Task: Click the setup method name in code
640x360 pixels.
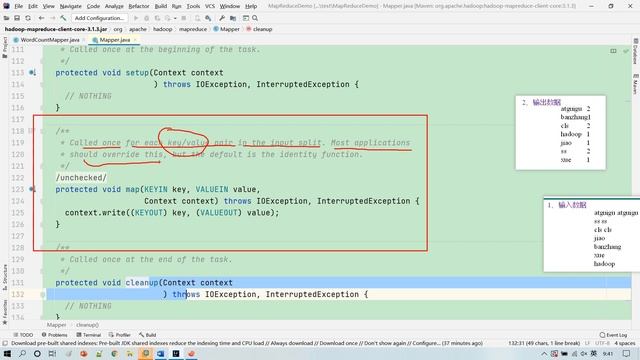Action: click(x=137, y=73)
